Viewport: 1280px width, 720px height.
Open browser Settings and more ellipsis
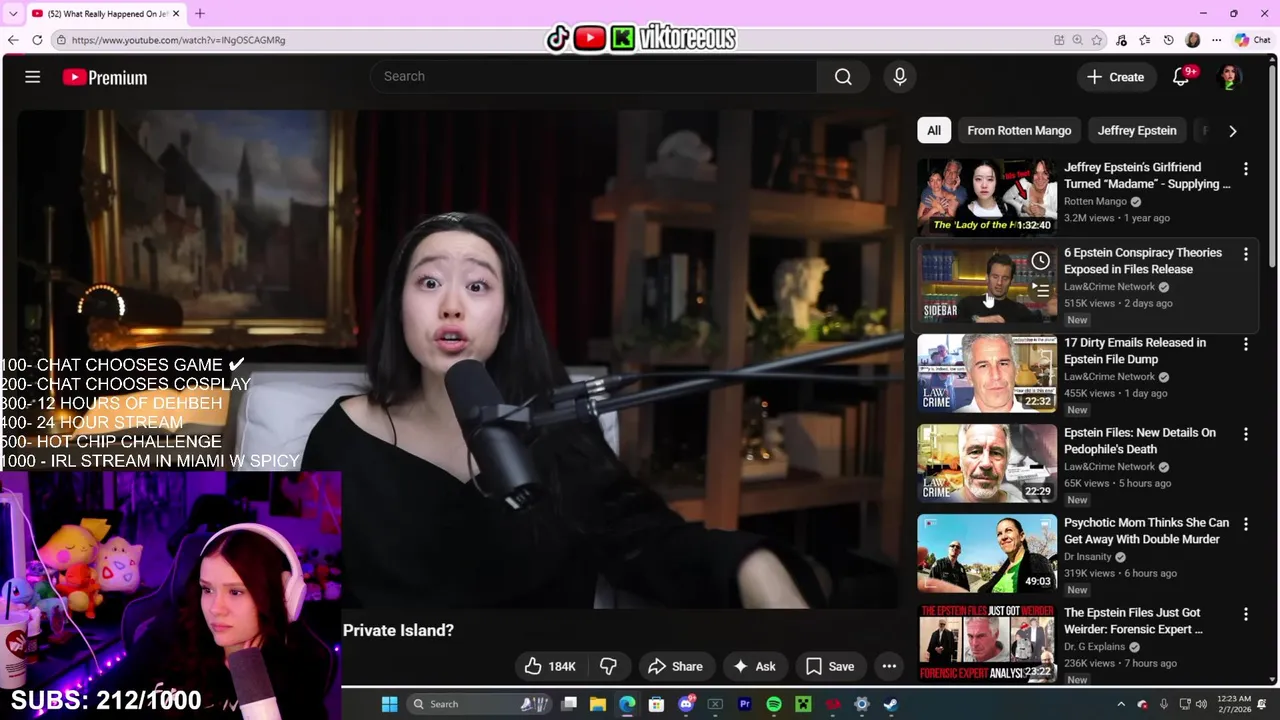(x=1216, y=40)
